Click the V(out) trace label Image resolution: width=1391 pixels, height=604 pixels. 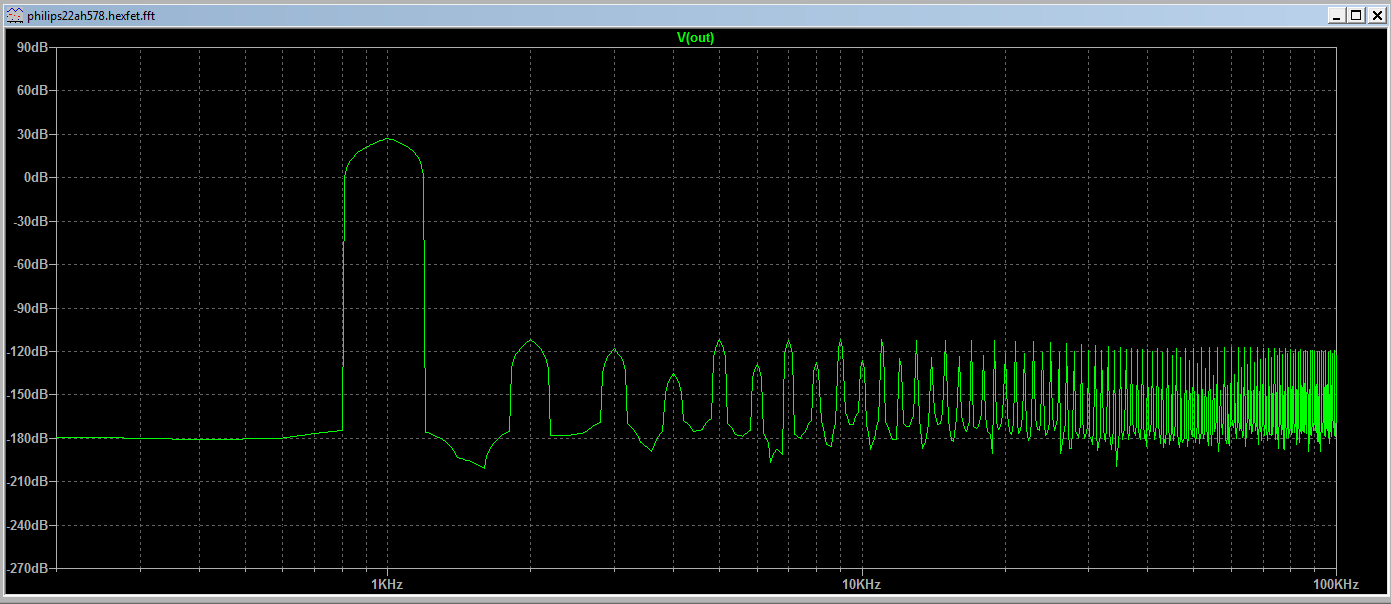tap(695, 38)
